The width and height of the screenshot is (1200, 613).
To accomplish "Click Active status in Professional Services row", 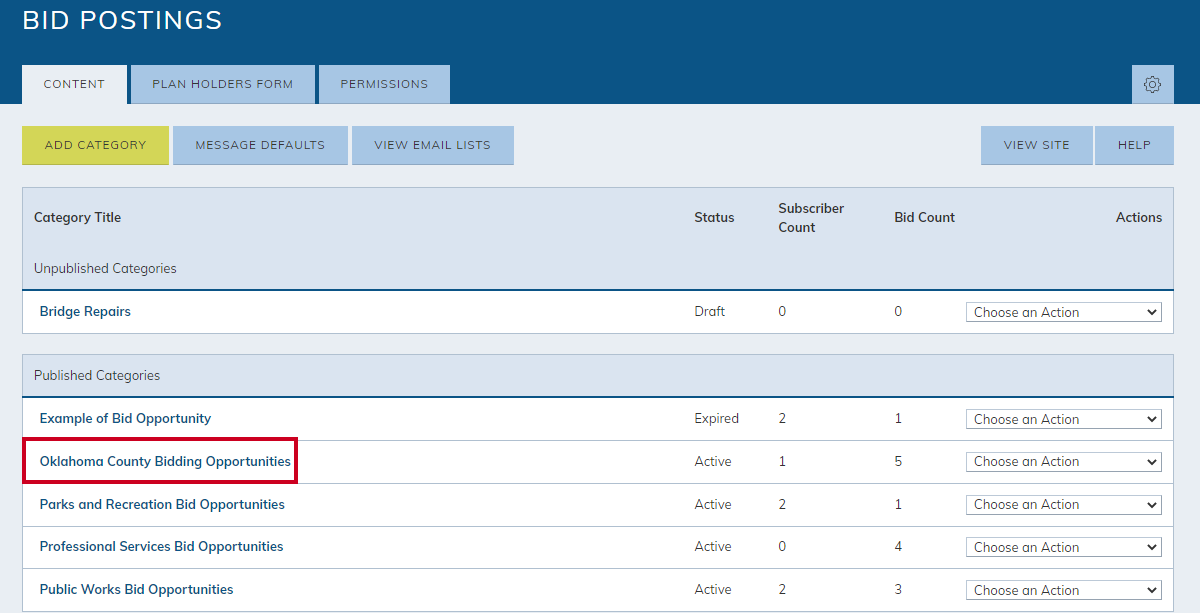I will pyautogui.click(x=713, y=547).
